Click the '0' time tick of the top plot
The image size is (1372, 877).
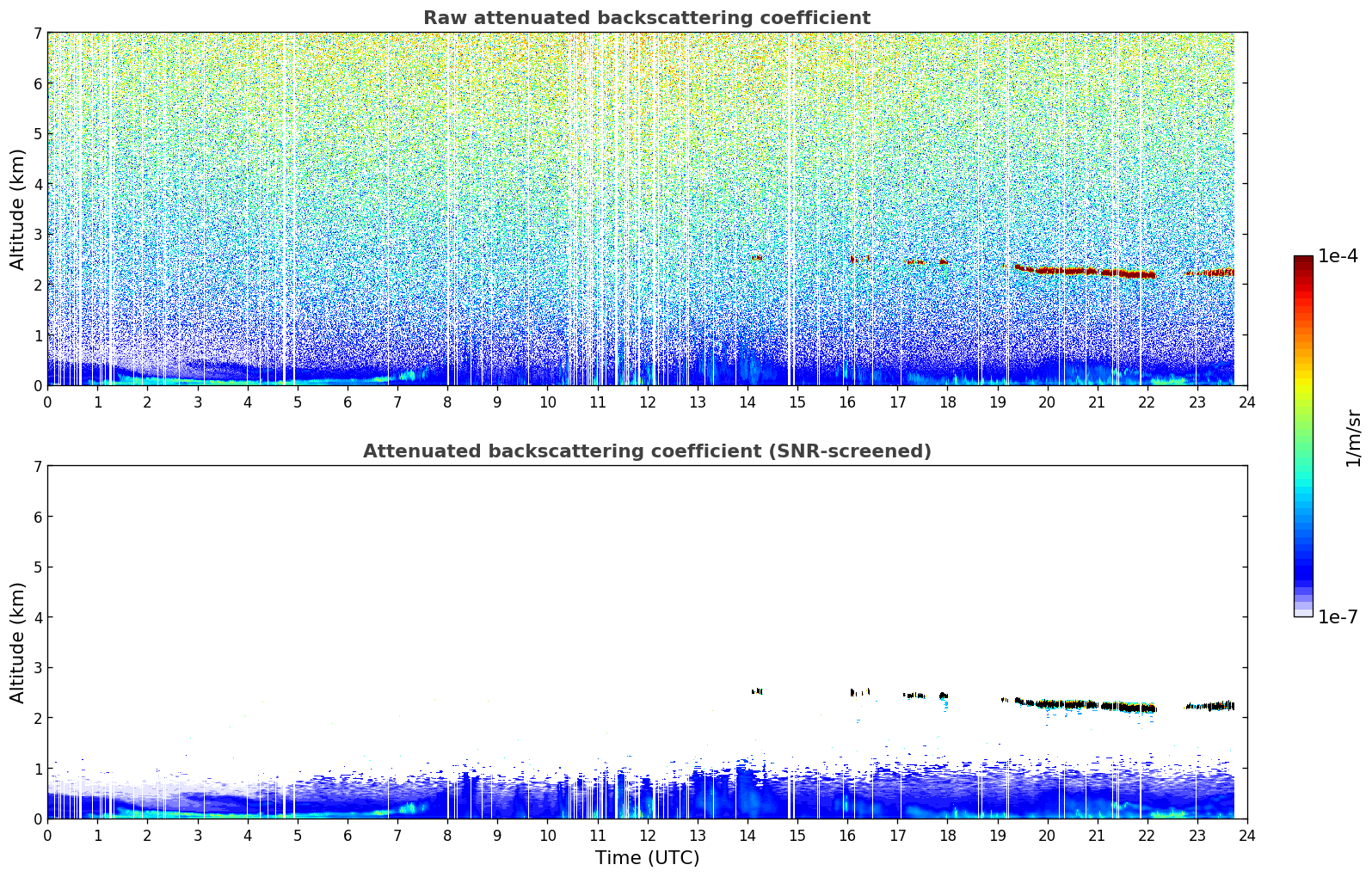click(x=47, y=402)
